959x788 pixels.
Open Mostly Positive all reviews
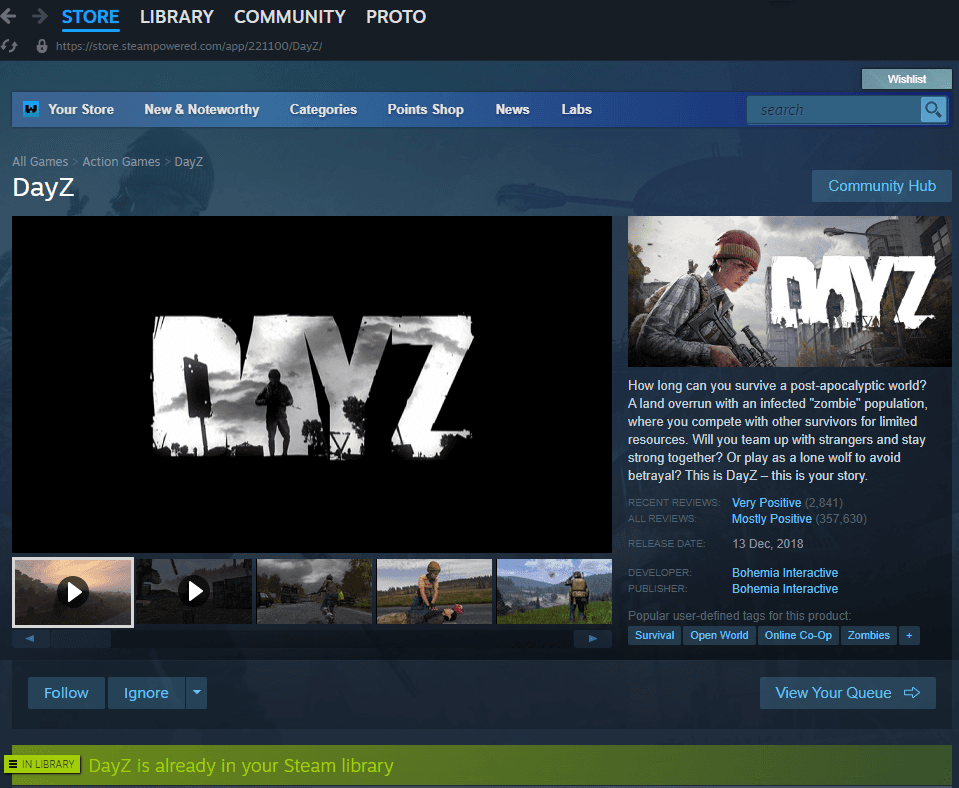[772, 519]
